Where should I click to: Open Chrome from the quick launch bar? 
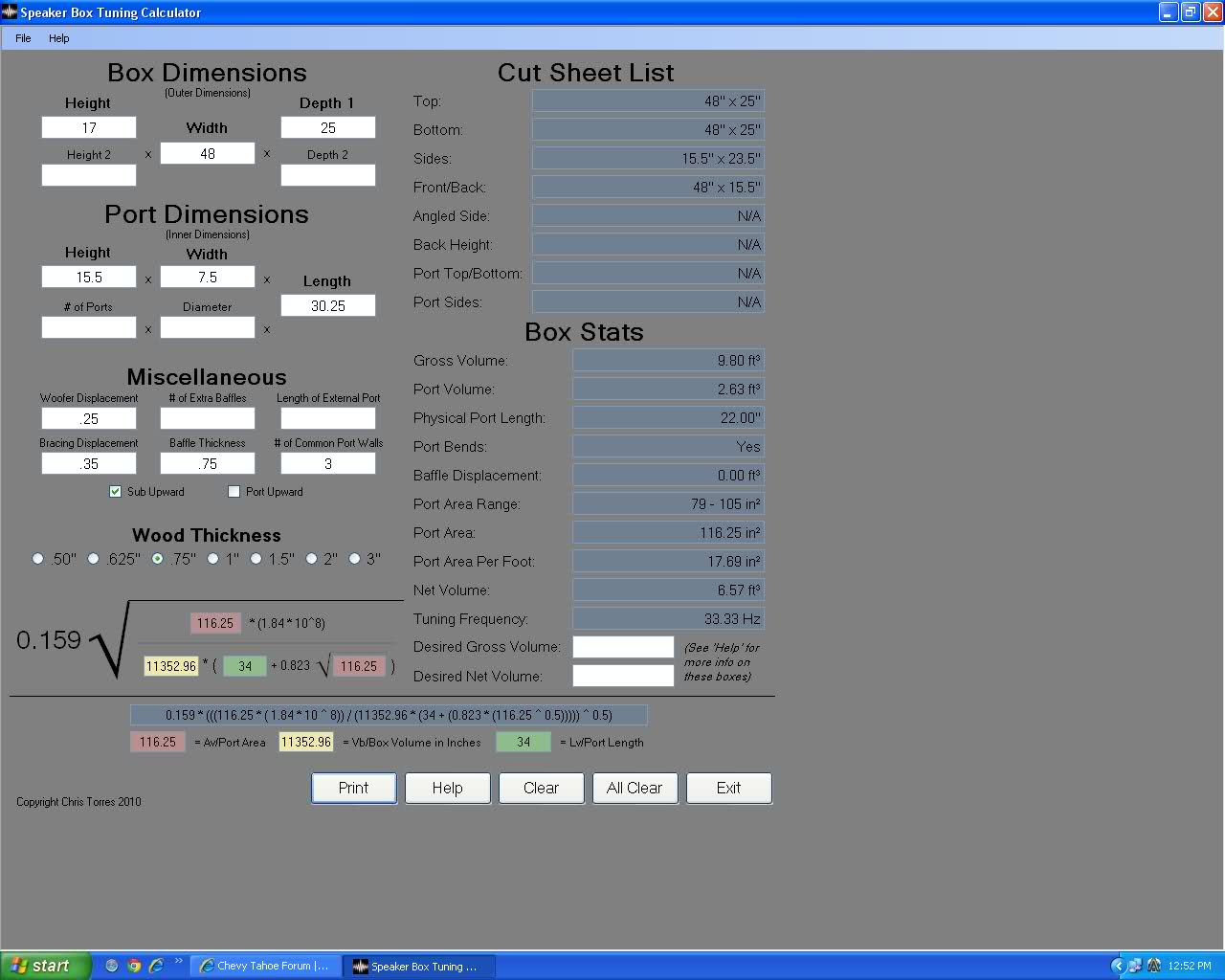click(x=134, y=966)
